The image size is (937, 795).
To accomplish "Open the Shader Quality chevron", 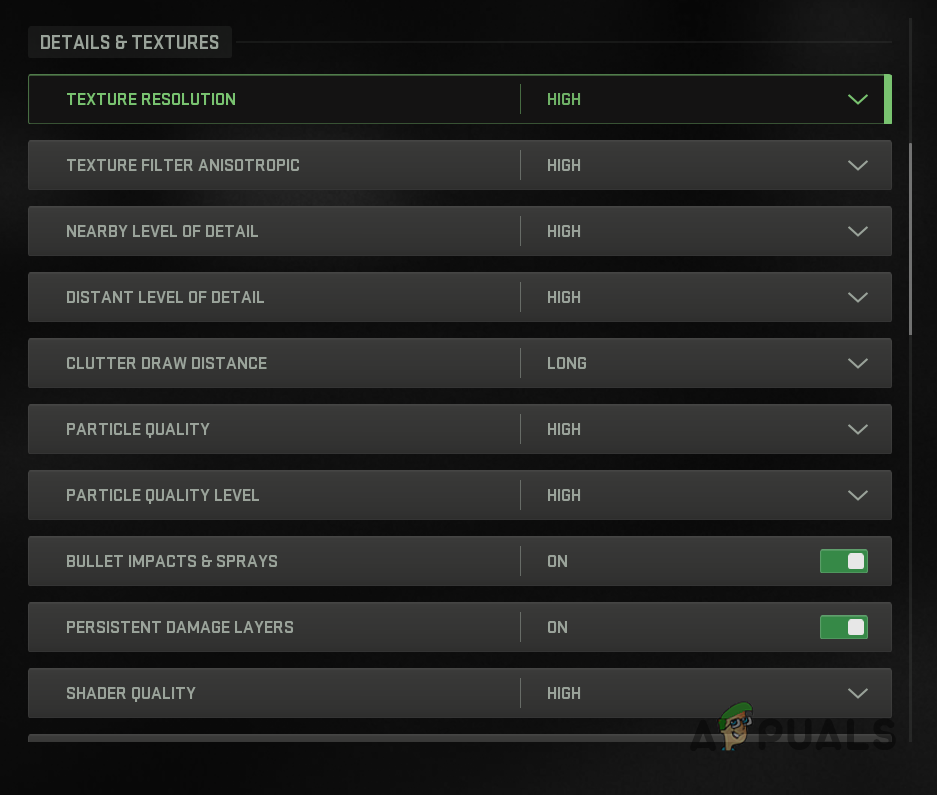I will [858, 693].
